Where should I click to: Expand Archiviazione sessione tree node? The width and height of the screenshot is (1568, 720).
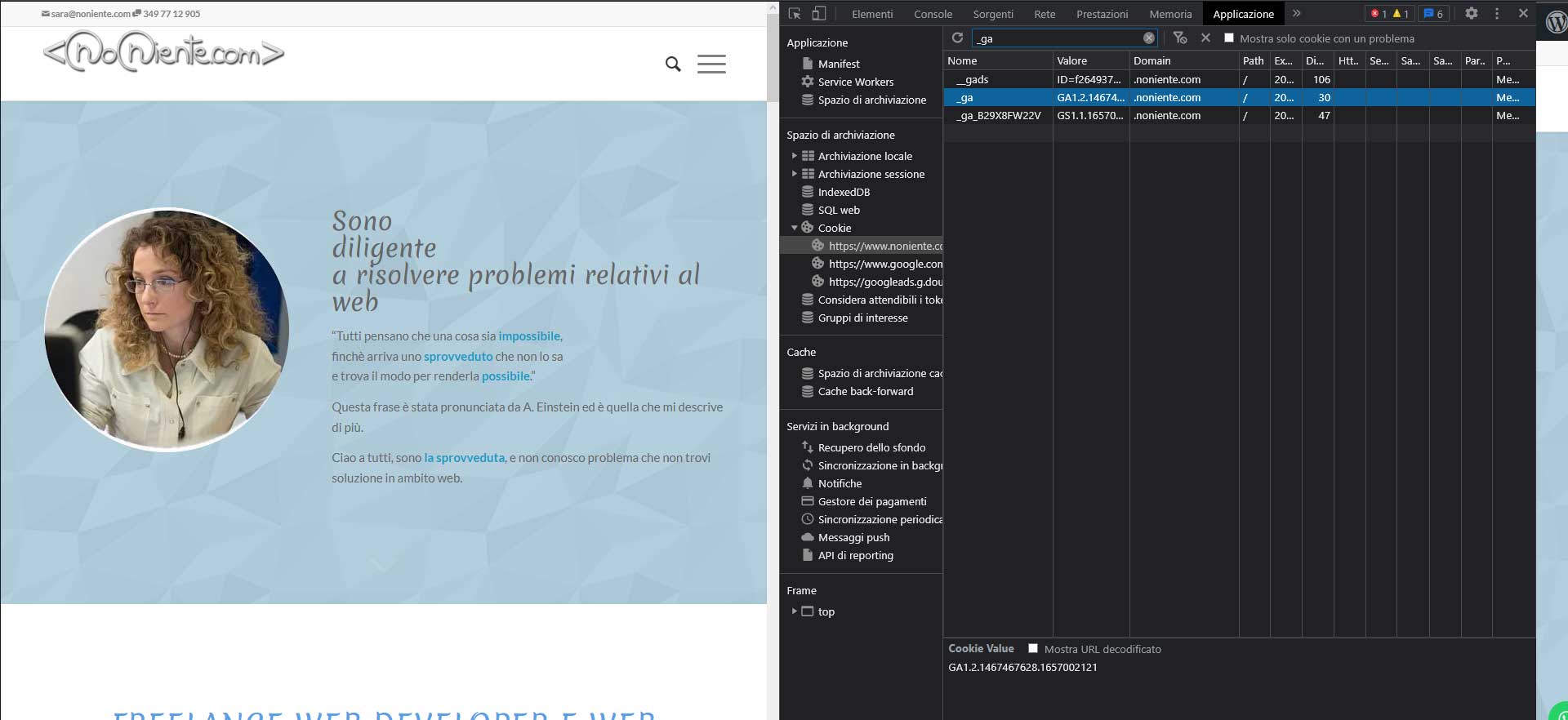point(794,174)
